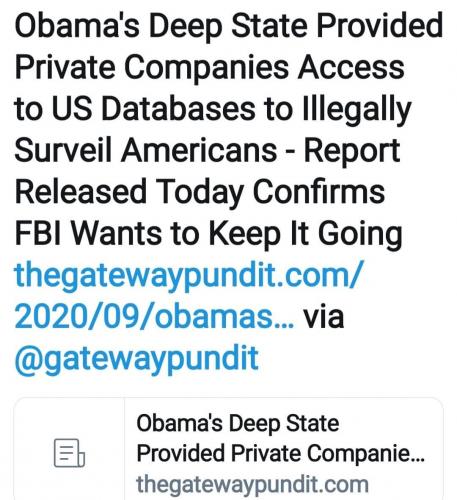Click the word 'Confirms' in the tweet
Image resolution: width=457 pixels, height=500 pixels.
coord(319,192)
